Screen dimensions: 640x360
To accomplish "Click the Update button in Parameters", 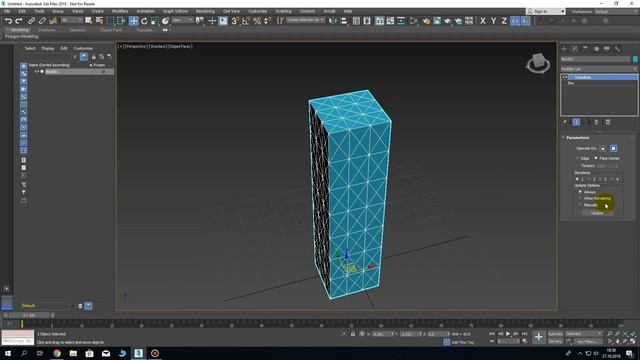I will point(597,213).
